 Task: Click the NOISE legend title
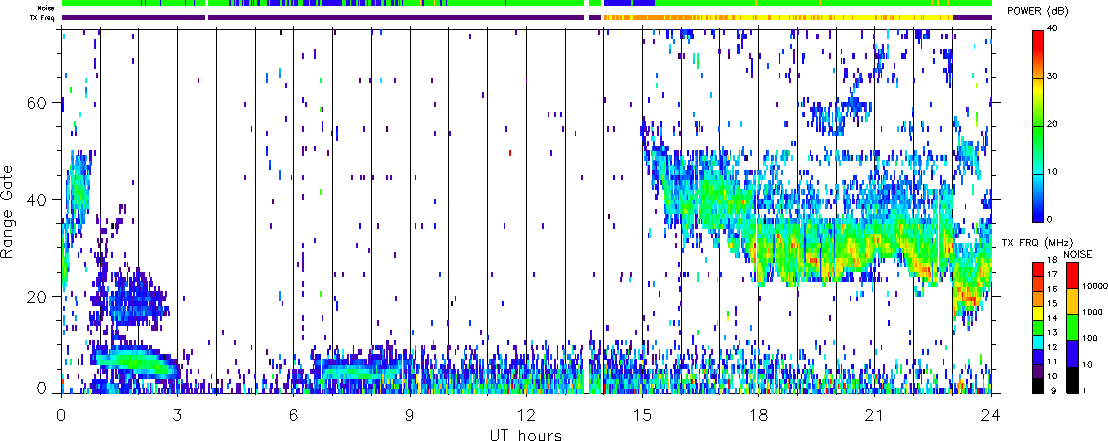[x=1078, y=254]
